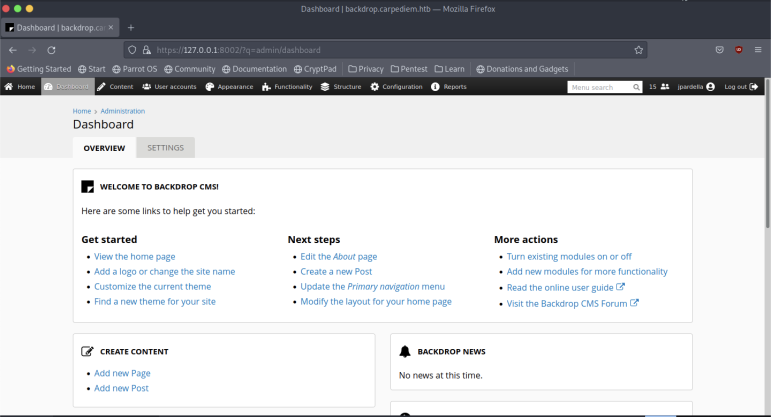771x417 pixels.
Task: Open the Appearance admin menu
Action: 229,87
